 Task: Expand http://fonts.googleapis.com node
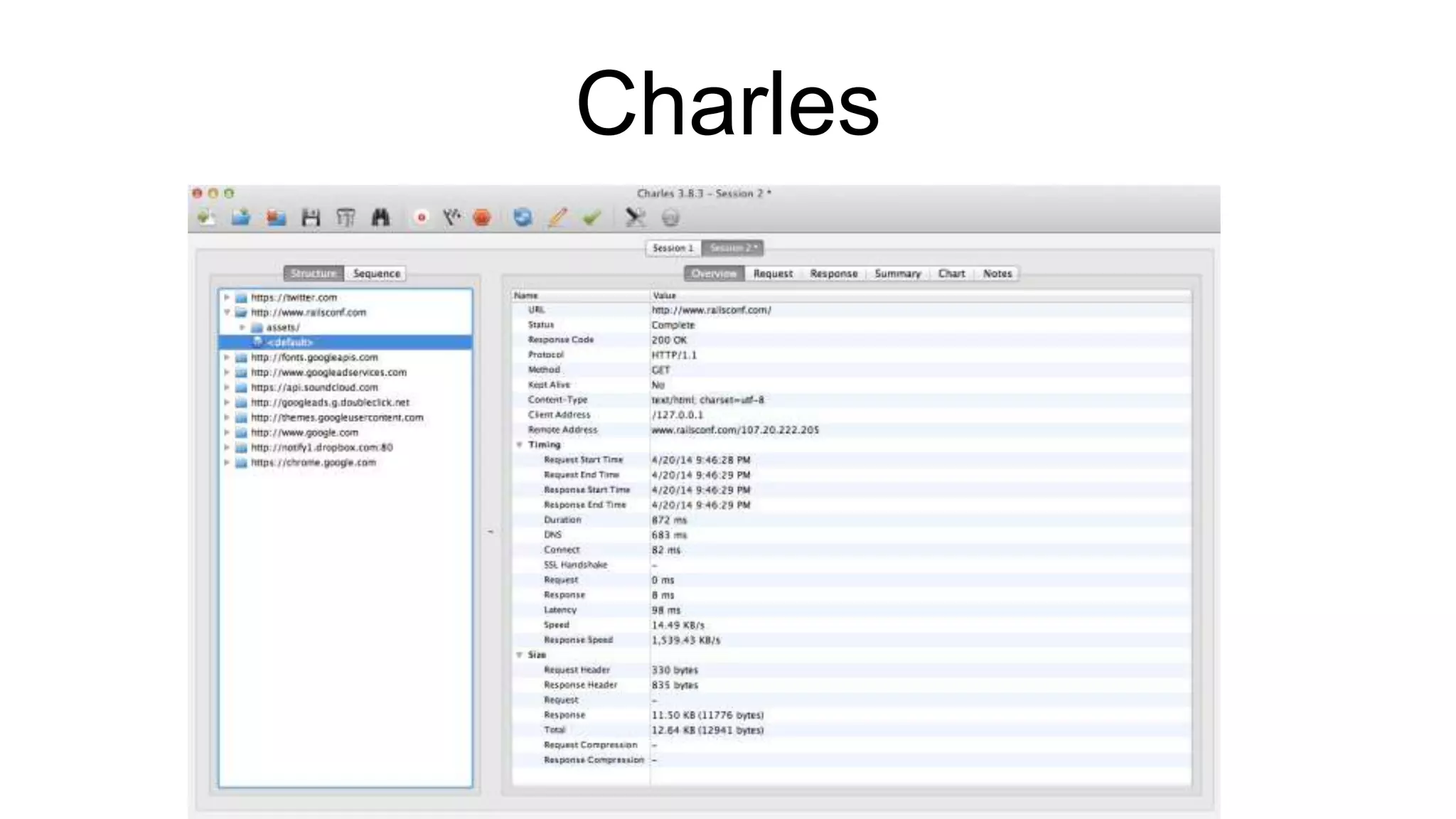(227, 358)
